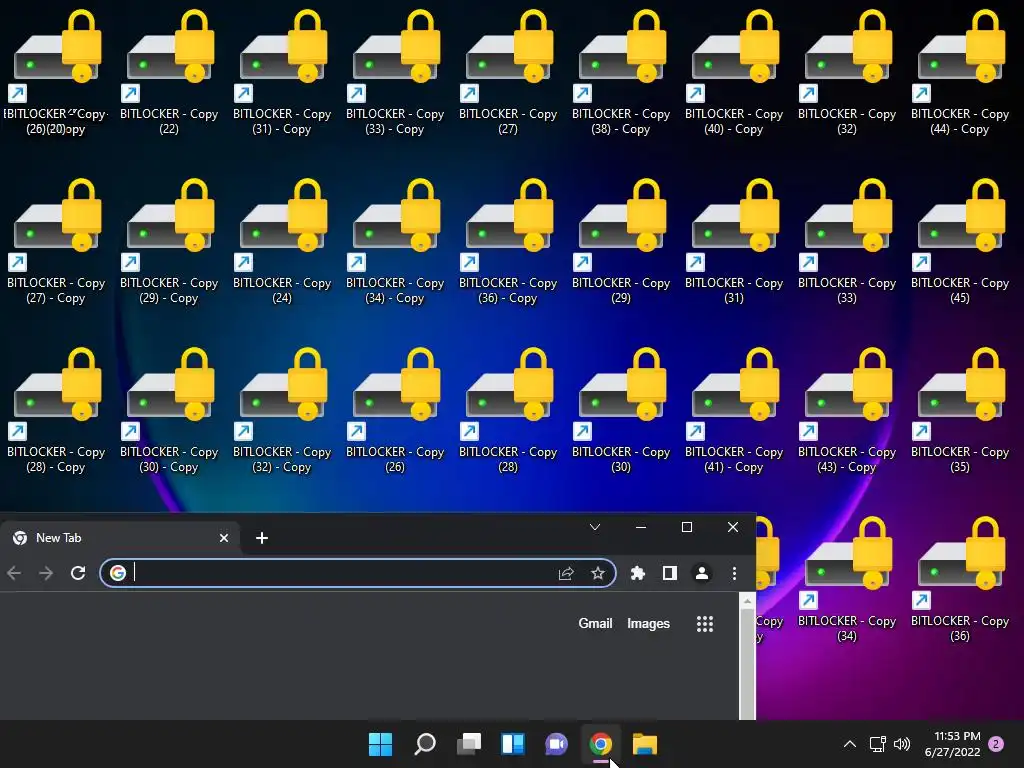Select BITLOCKER - Copy (32) shortcut
1024x768 pixels.
(847, 72)
